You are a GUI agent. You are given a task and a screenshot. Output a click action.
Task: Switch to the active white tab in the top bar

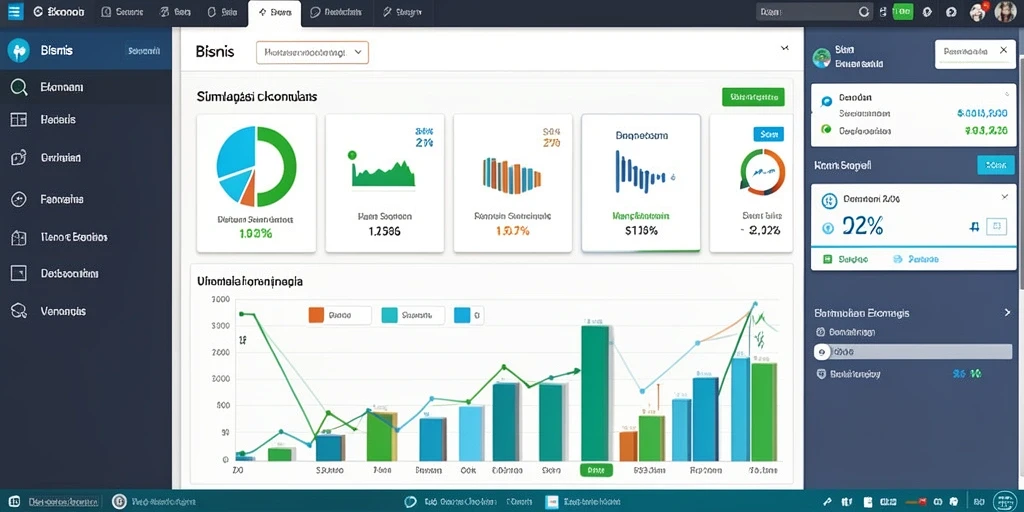point(274,12)
